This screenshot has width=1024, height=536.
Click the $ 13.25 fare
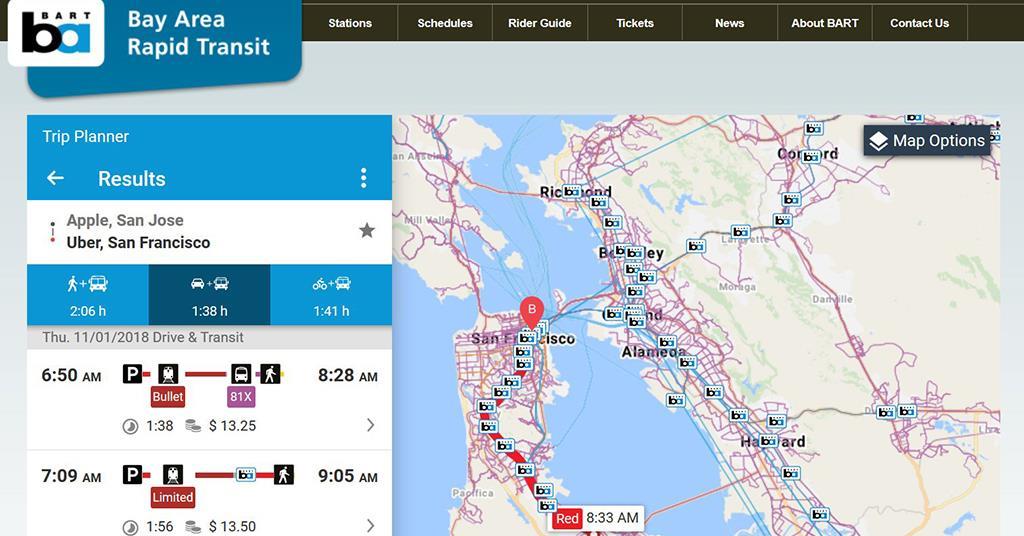pos(232,426)
